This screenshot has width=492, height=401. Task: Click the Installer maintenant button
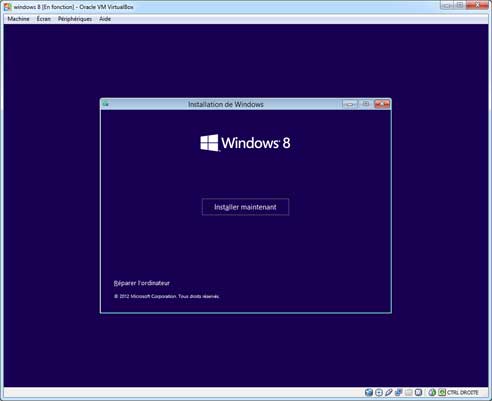coord(245,207)
